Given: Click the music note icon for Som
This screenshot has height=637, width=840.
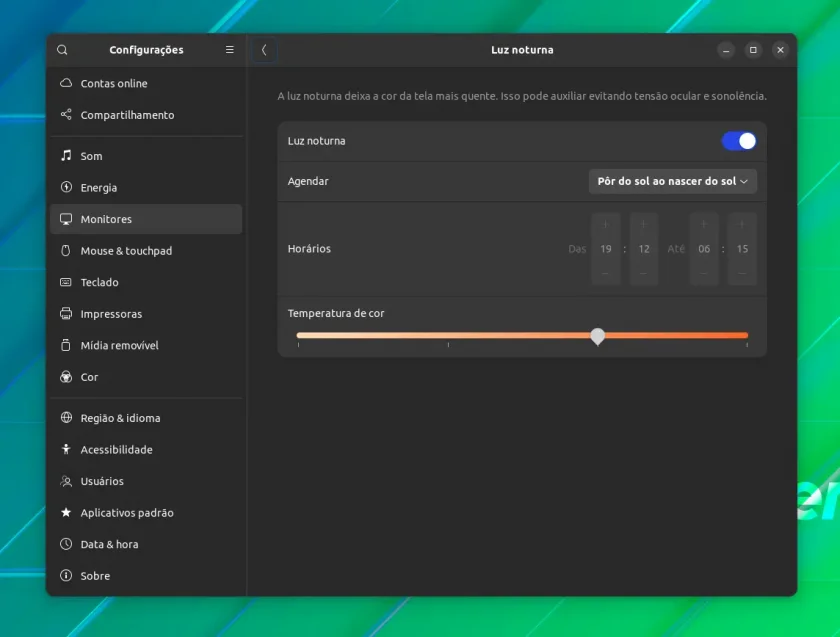Looking at the screenshot, I should [66, 156].
